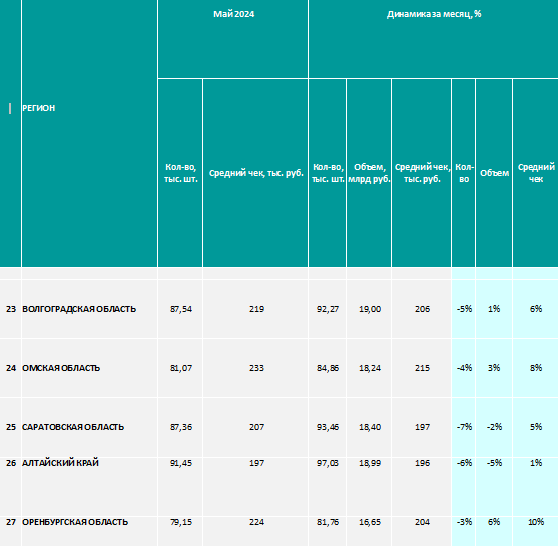559x546 pixels.
Task: Click the 87,36 cell
Action: (180, 427)
